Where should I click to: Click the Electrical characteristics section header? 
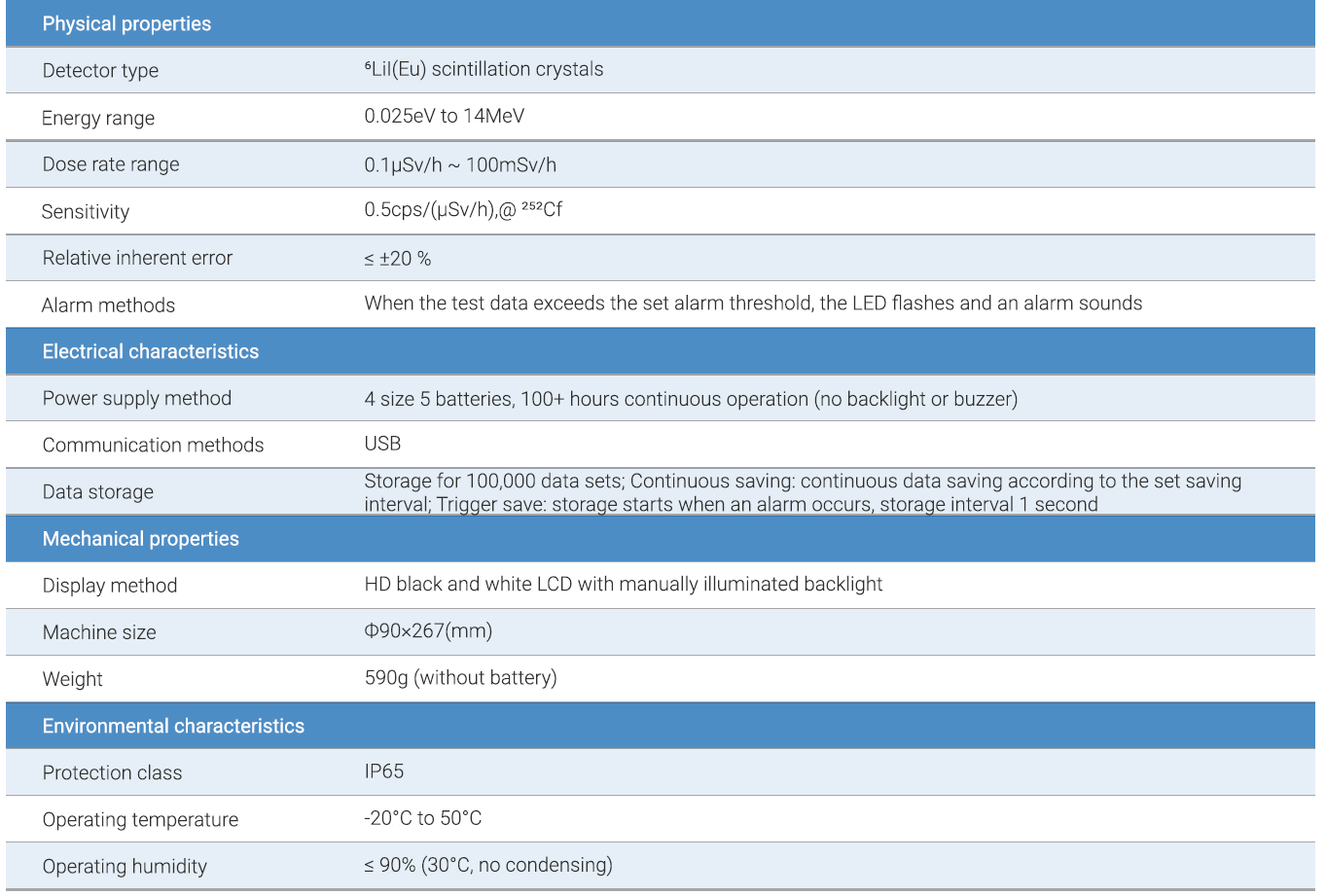coord(151,352)
